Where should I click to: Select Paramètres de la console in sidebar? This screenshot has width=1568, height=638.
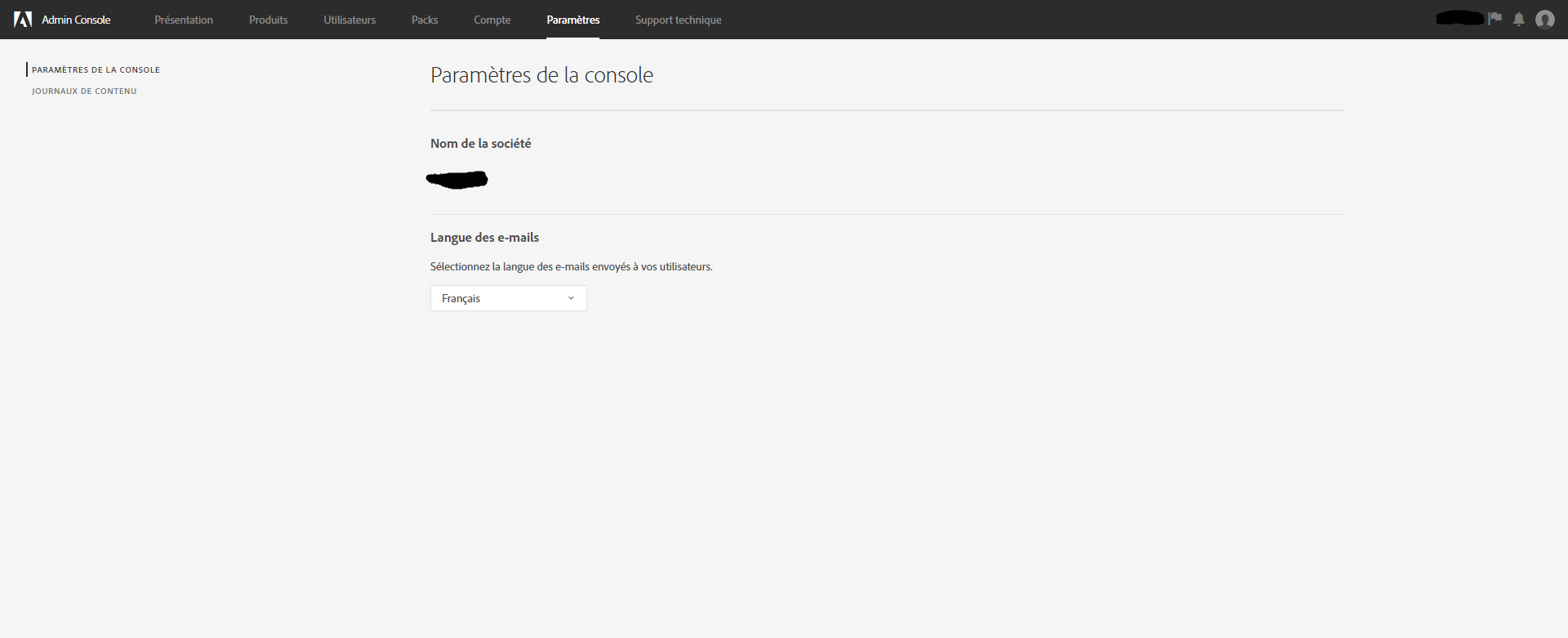[x=96, y=70]
